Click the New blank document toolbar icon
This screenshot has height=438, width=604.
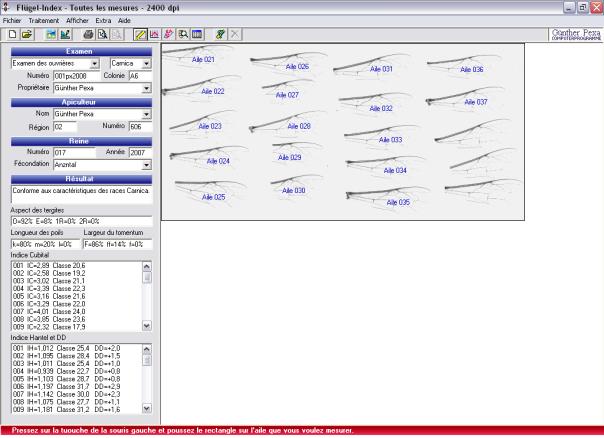pos(10,34)
